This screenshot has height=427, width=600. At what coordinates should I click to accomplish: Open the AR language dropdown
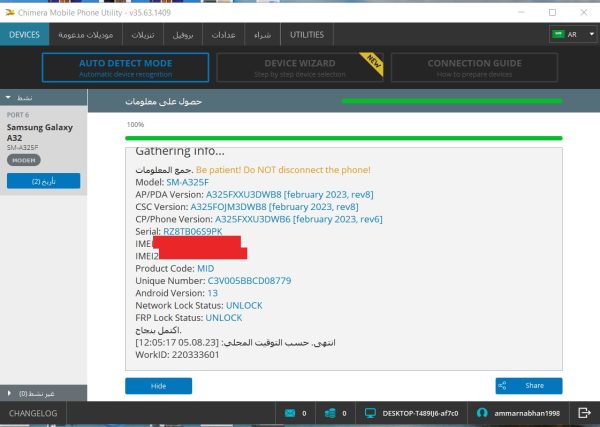(573, 34)
